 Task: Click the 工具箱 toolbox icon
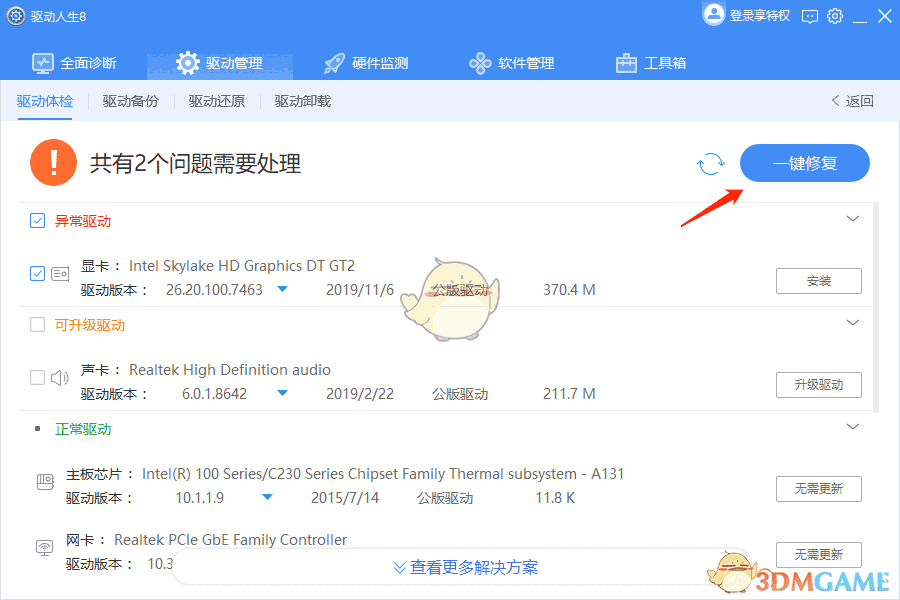point(626,63)
